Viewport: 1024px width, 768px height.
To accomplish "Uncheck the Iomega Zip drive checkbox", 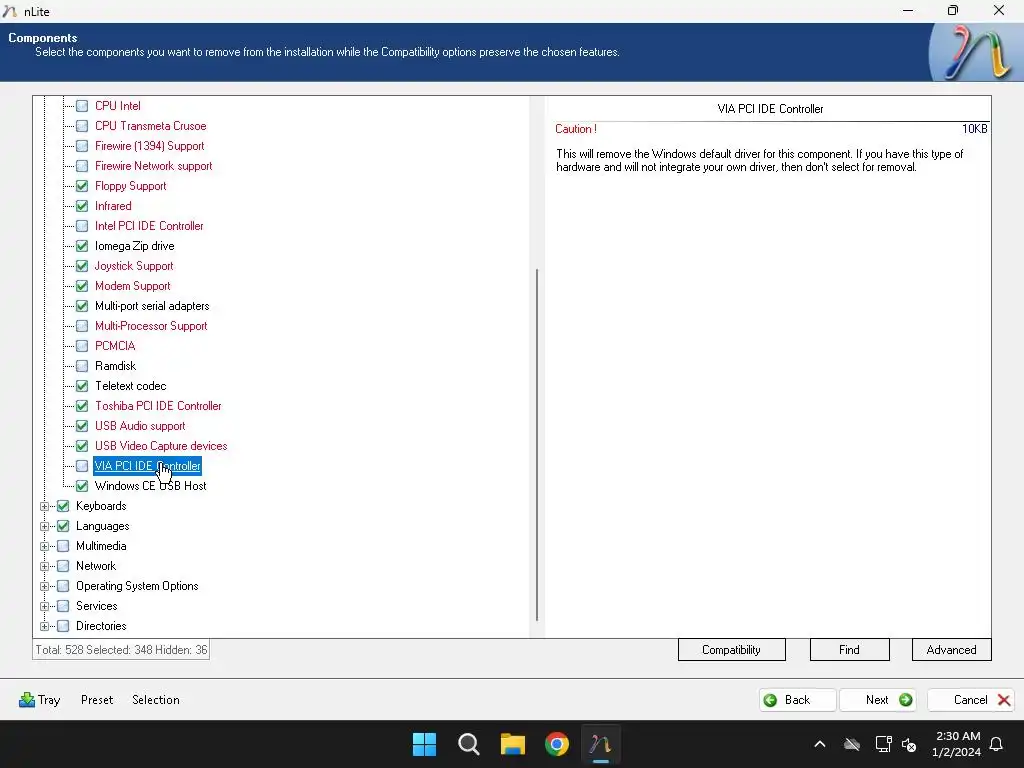I will click(82, 246).
